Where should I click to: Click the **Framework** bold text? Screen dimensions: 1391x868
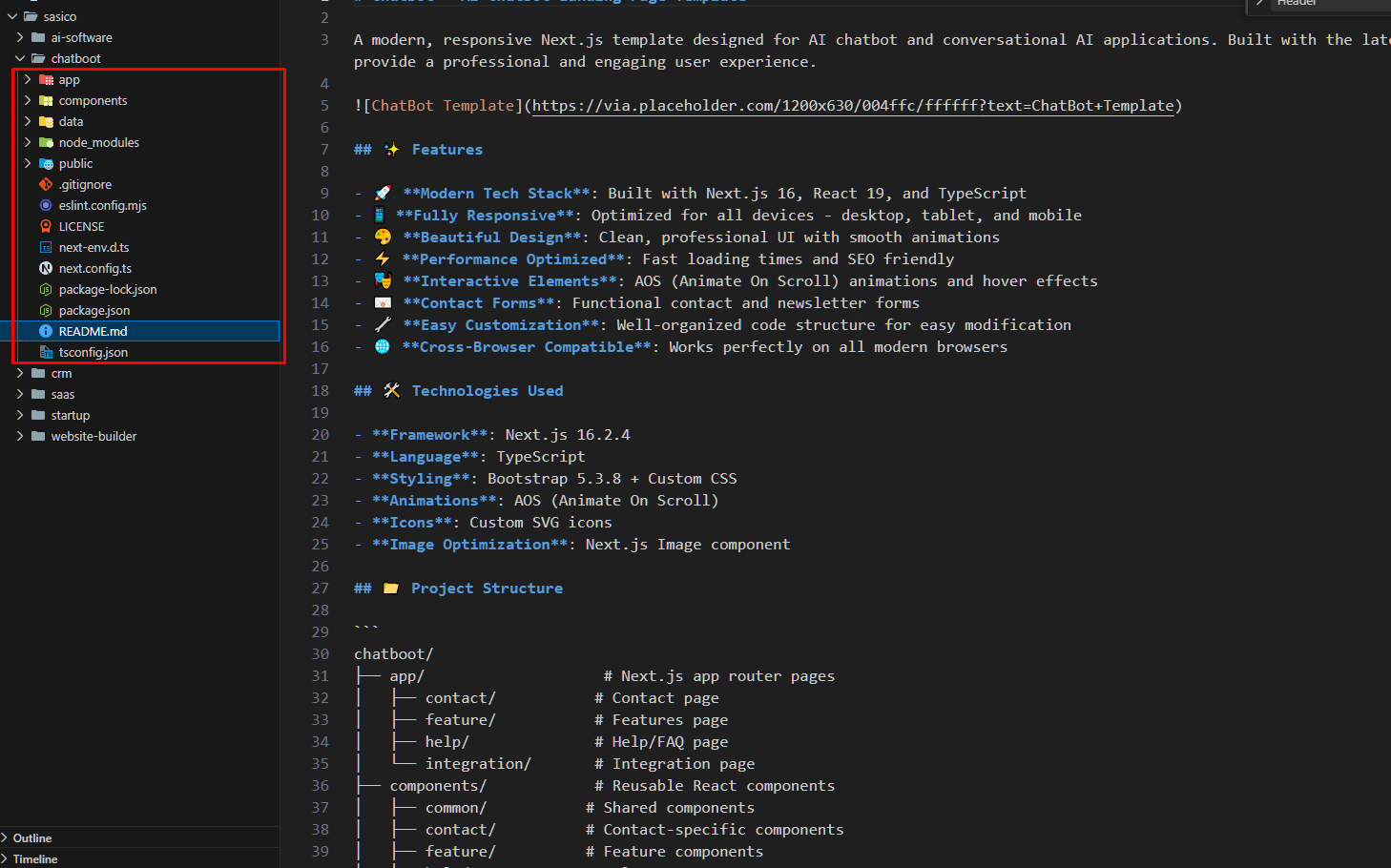pyautogui.click(x=429, y=435)
